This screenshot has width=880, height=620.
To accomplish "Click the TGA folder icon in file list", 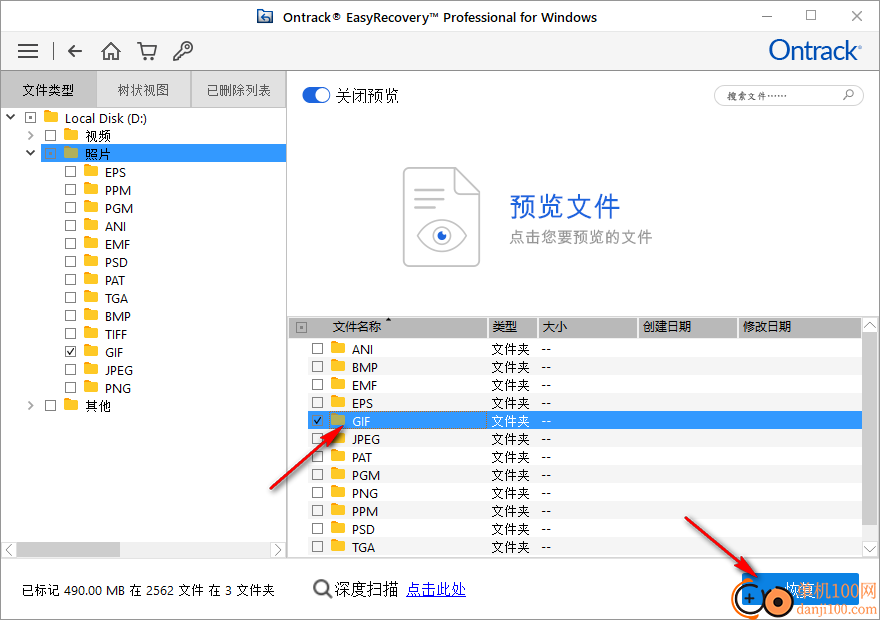I will point(338,545).
